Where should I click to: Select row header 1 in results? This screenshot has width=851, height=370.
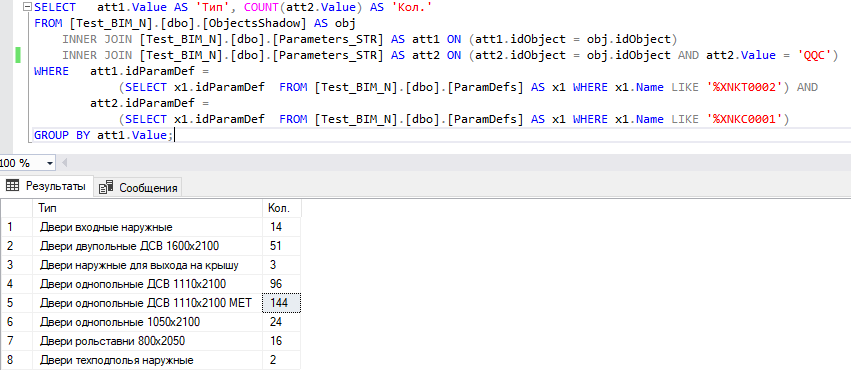pyautogui.click(x=17, y=227)
